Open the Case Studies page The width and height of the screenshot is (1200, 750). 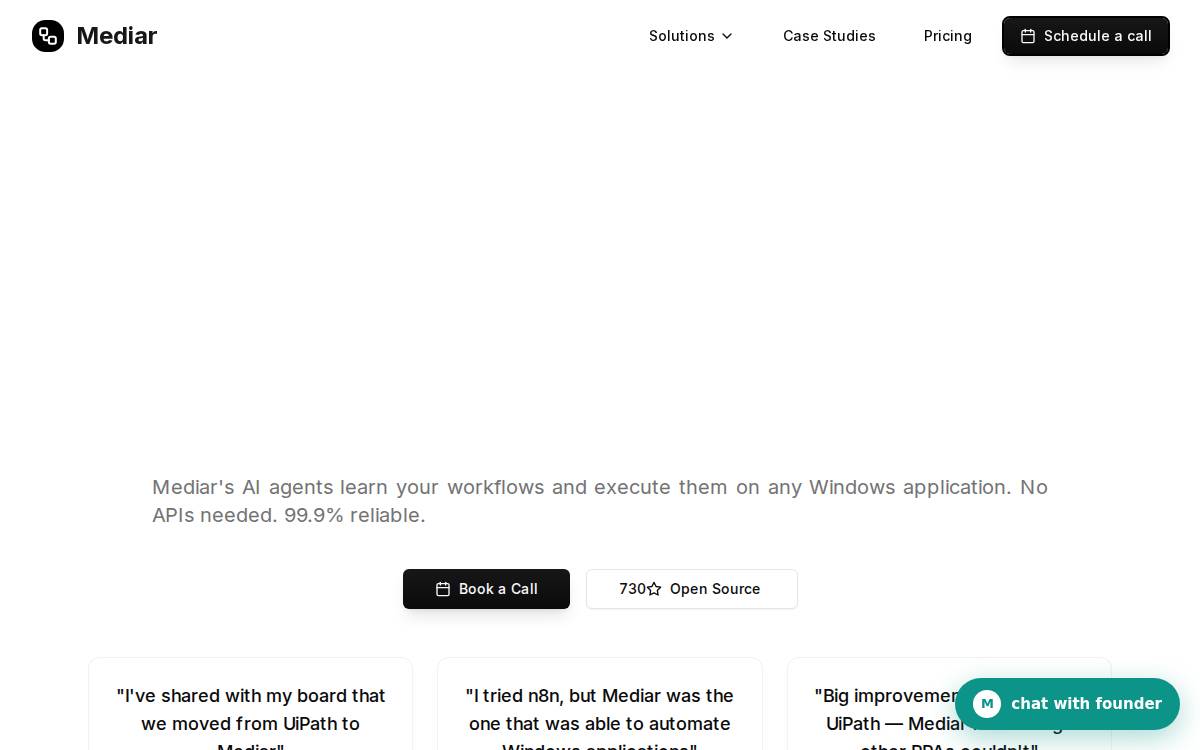[829, 36]
